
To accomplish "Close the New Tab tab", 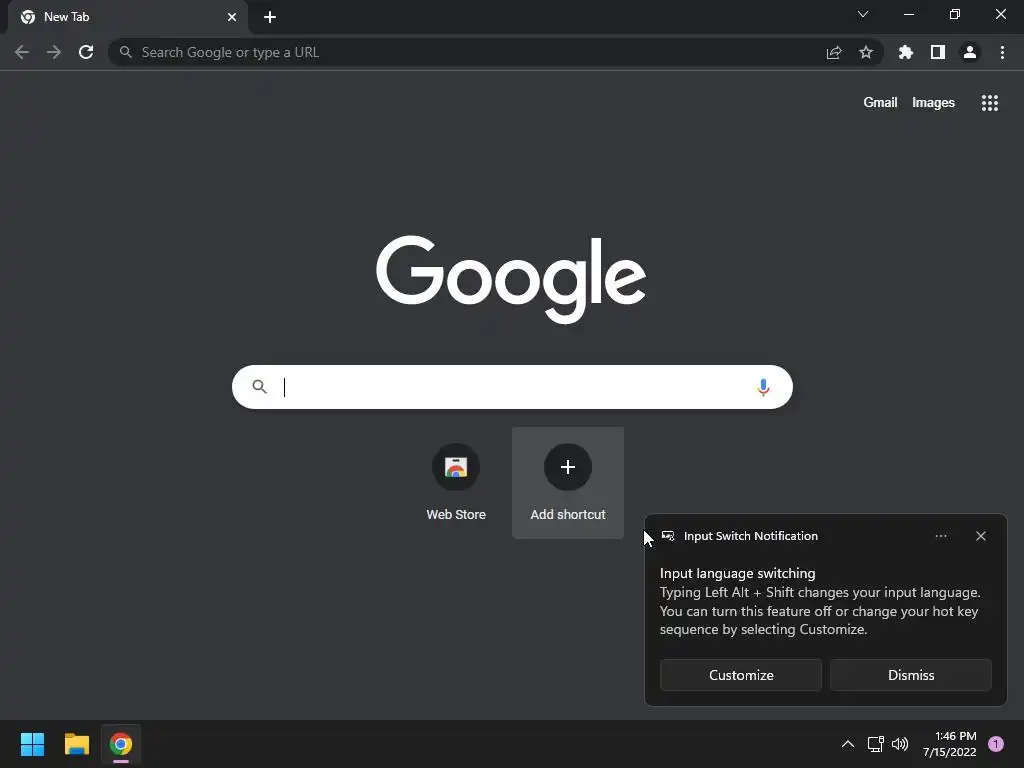I will coord(232,17).
